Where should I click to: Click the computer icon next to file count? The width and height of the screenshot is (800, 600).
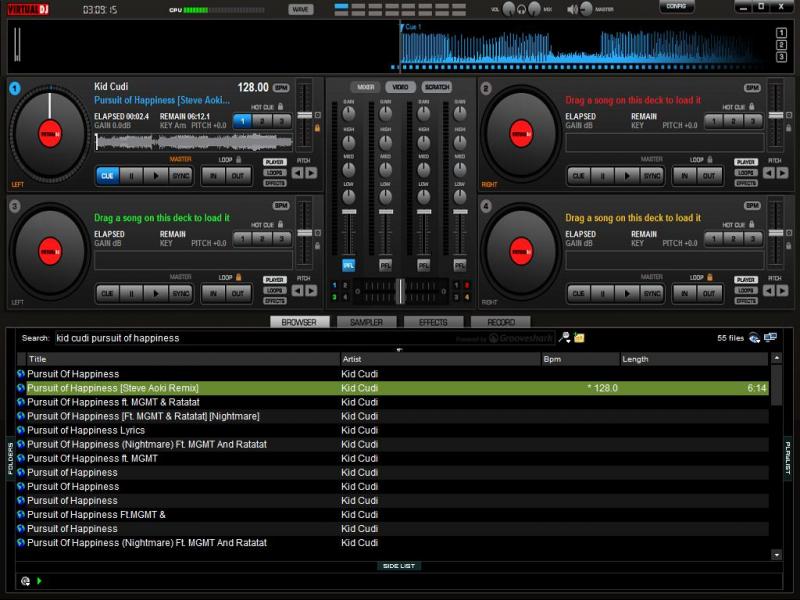click(770, 337)
